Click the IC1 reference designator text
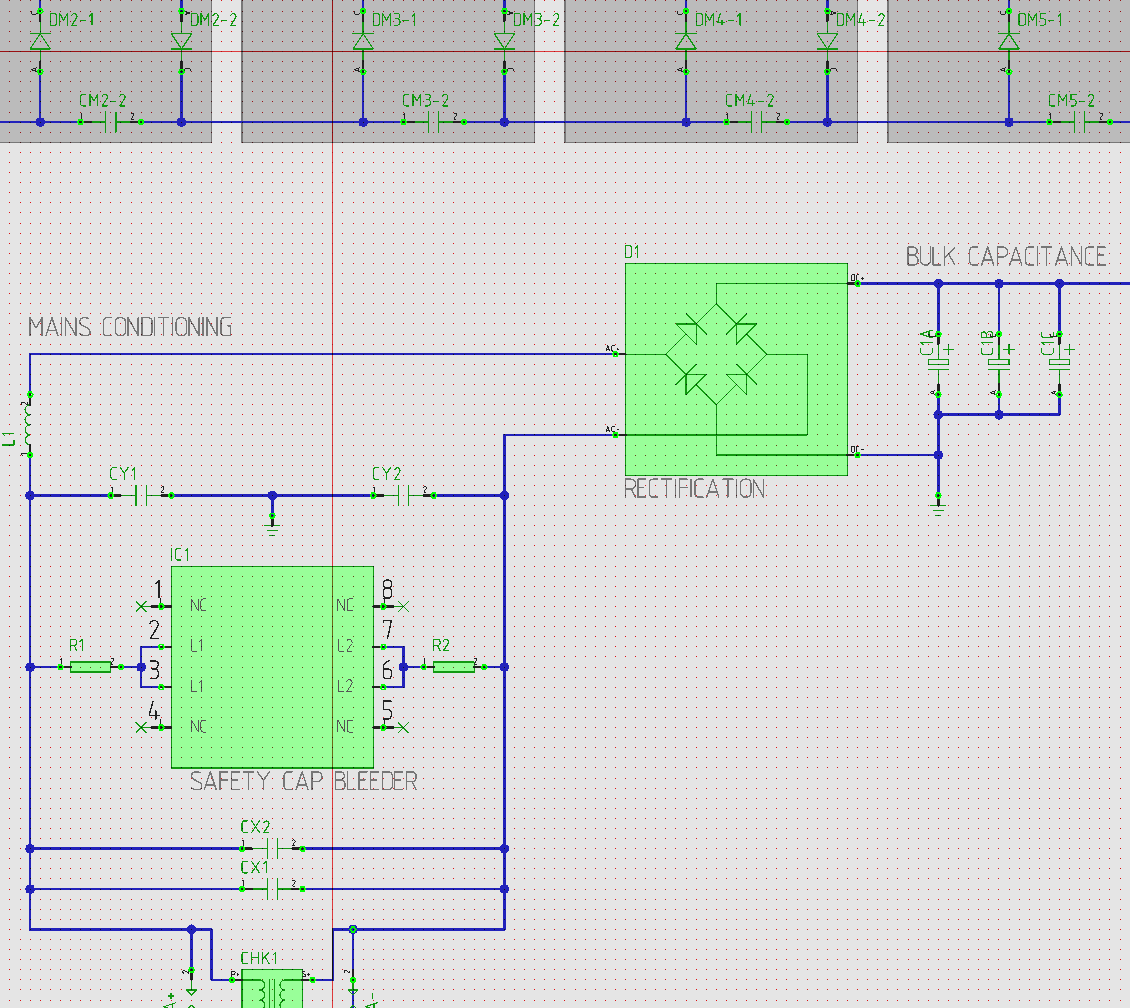Image resolution: width=1130 pixels, height=1008 pixels. 180,555
